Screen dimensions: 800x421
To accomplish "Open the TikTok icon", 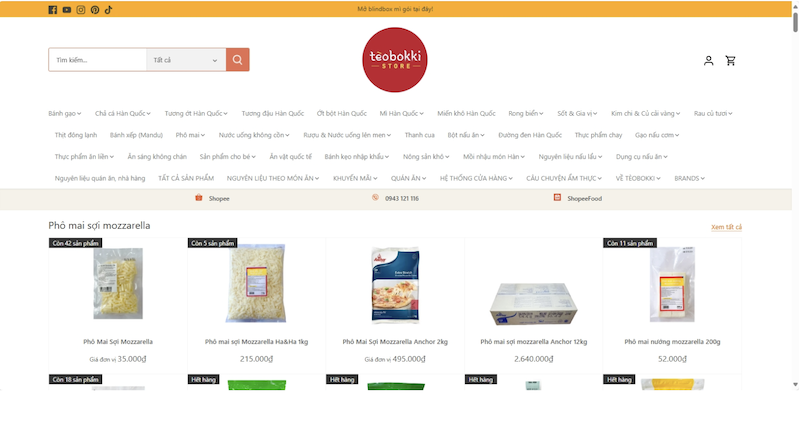I will point(109,10).
